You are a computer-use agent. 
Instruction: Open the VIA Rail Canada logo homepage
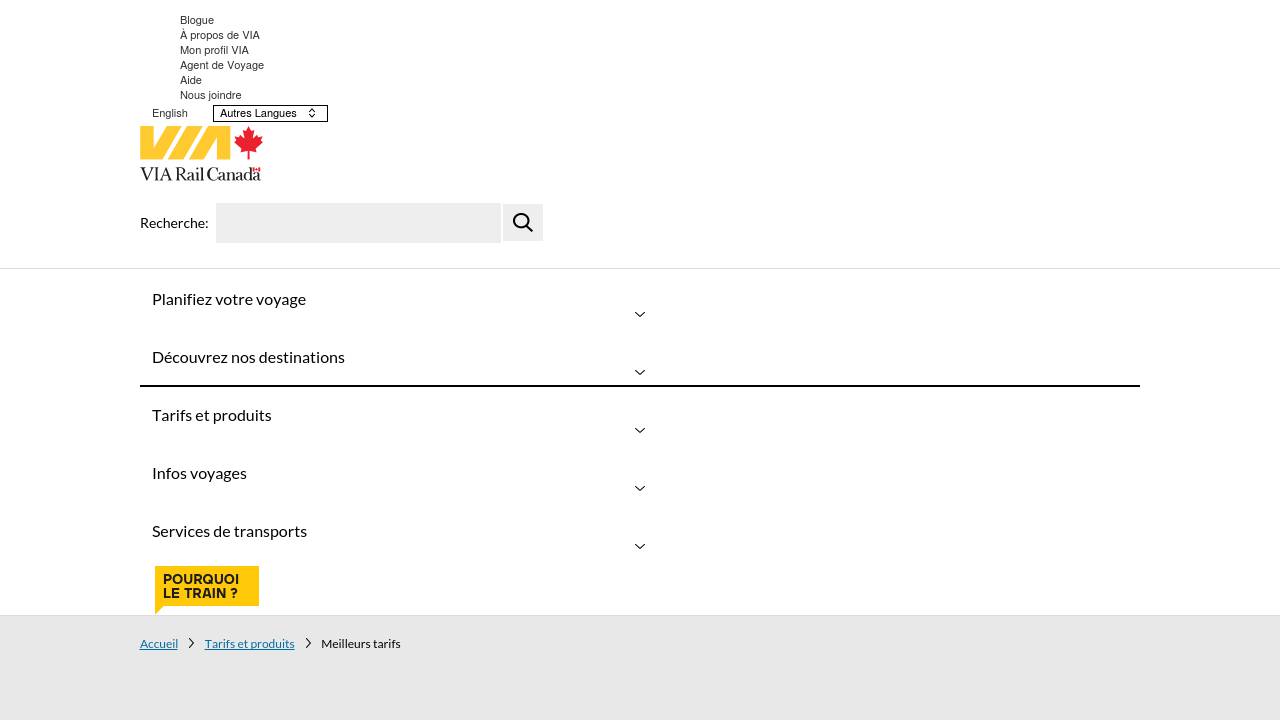[201, 153]
